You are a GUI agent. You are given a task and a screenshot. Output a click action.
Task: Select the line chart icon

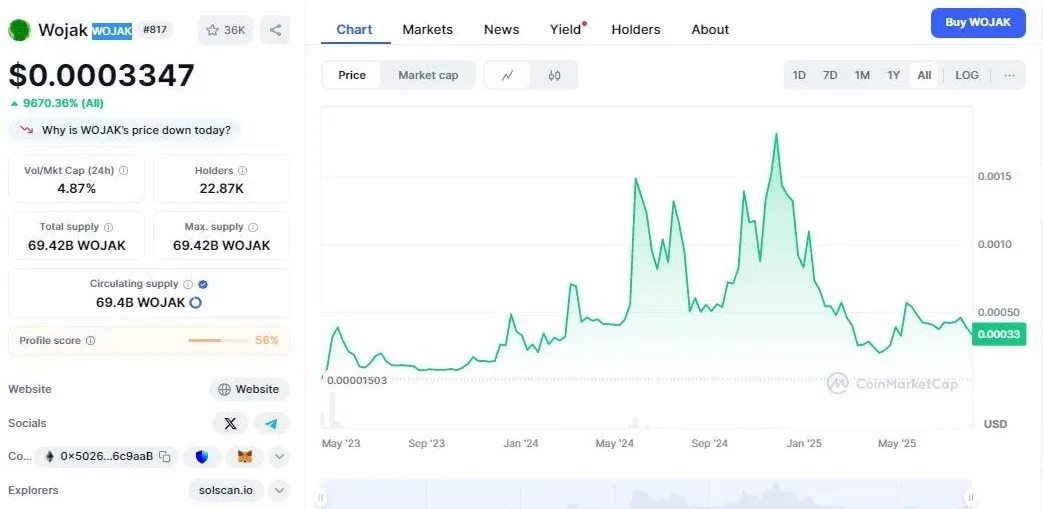click(x=508, y=75)
